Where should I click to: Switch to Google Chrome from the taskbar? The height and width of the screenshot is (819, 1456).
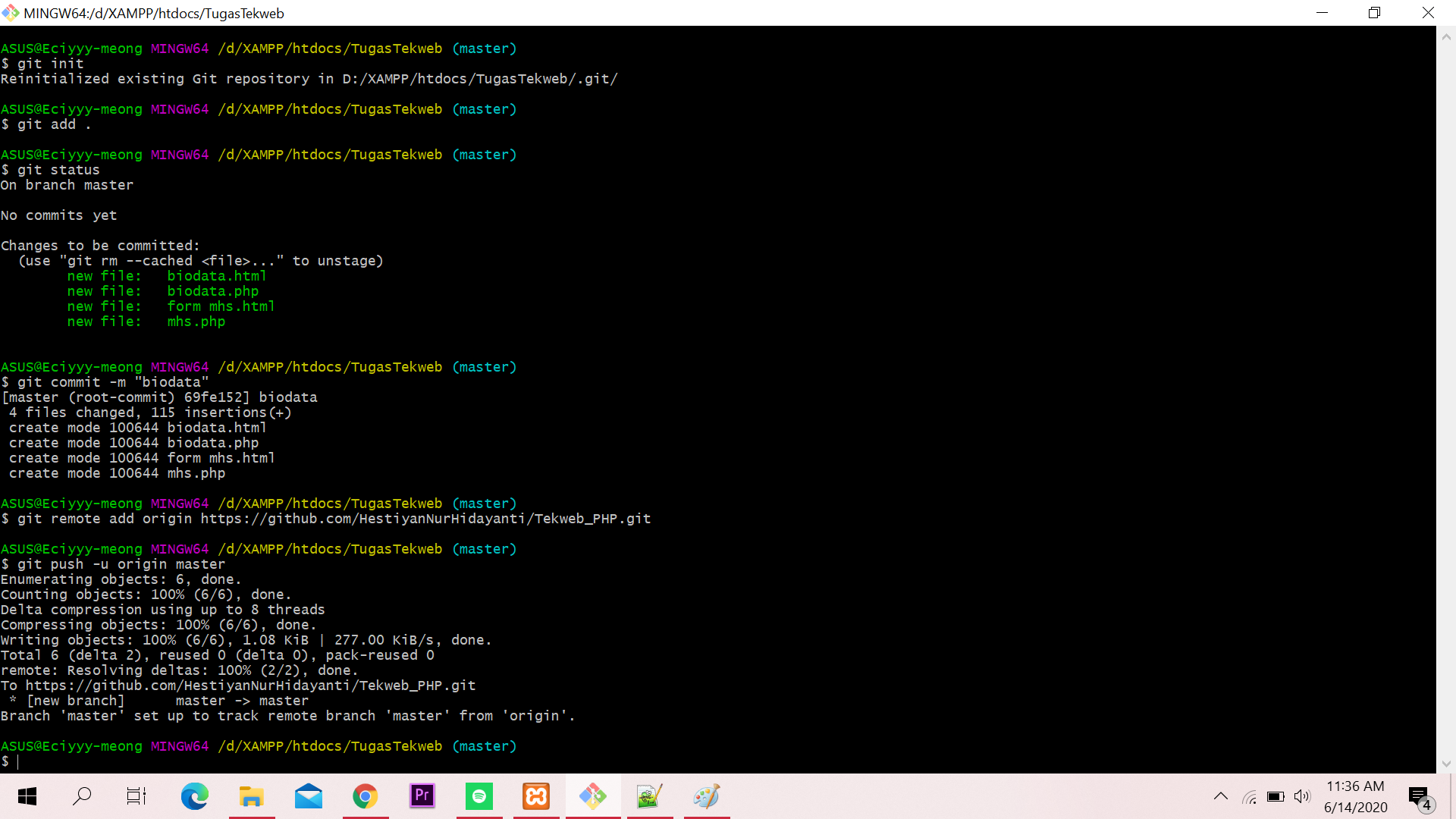point(366,796)
